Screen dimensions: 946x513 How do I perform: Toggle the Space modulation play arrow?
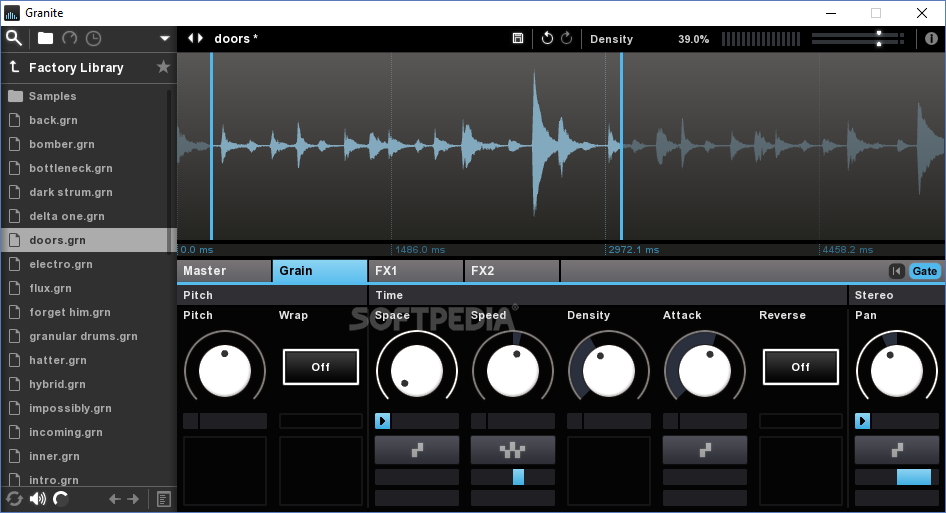(383, 421)
